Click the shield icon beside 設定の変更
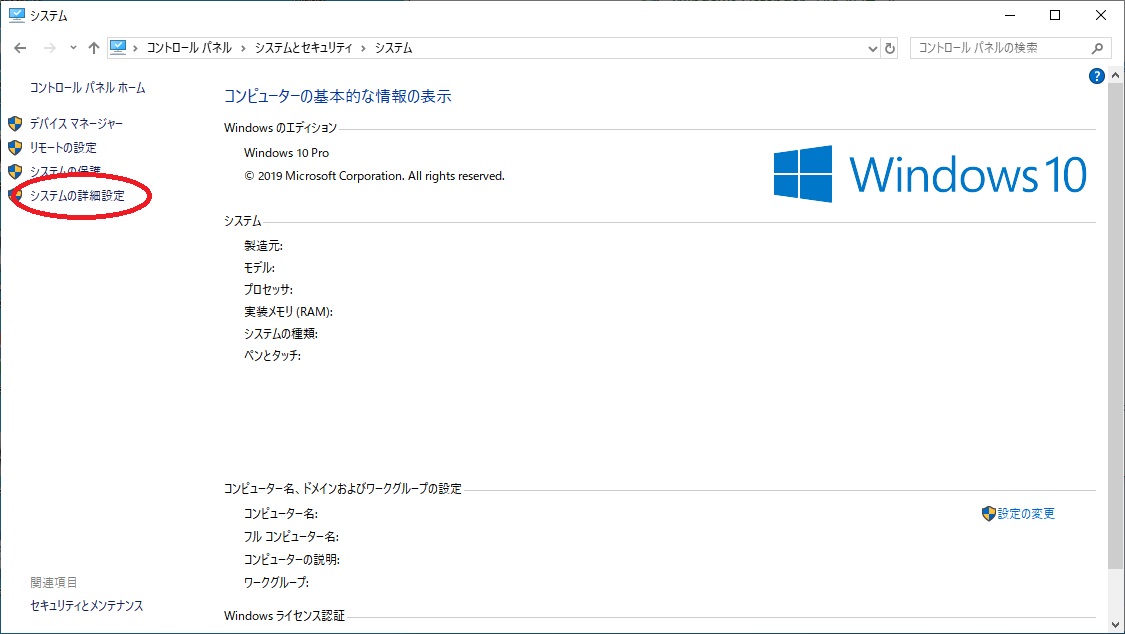 click(x=990, y=513)
